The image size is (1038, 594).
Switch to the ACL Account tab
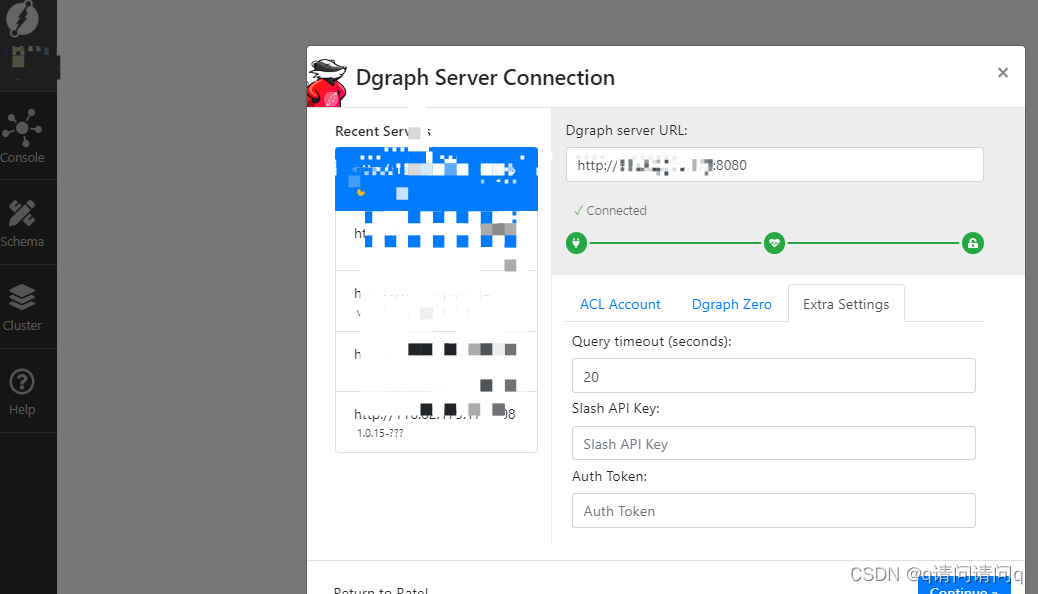pos(620,304)
